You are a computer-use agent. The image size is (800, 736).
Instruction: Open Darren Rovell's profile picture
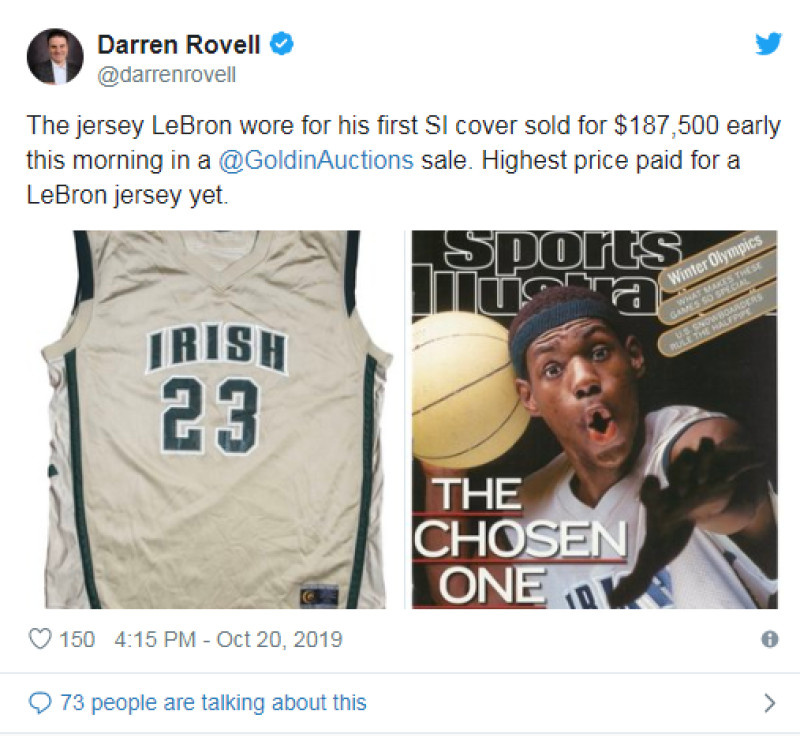pos(55,56)
